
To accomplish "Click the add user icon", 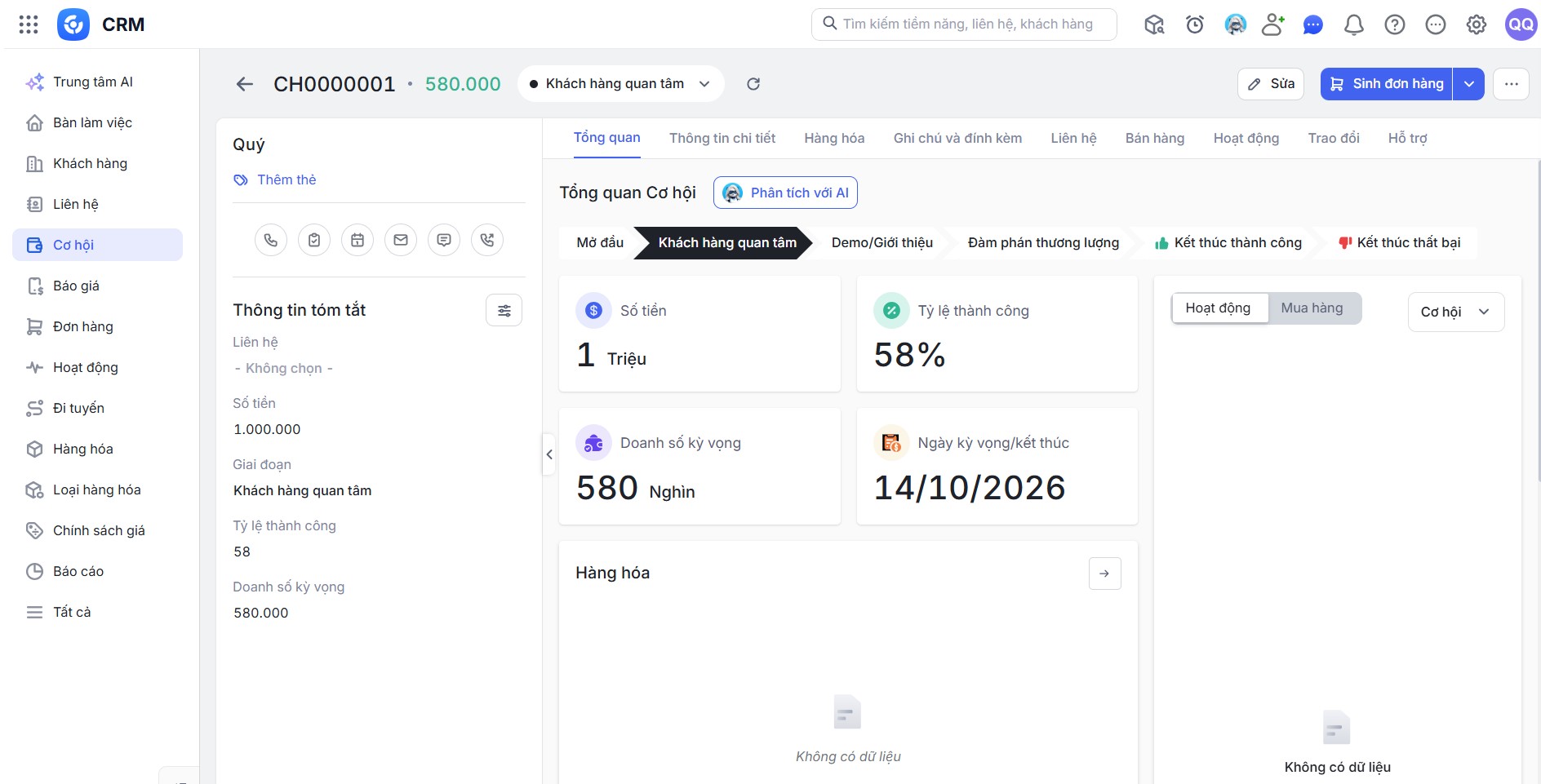I will point(1272,24).
